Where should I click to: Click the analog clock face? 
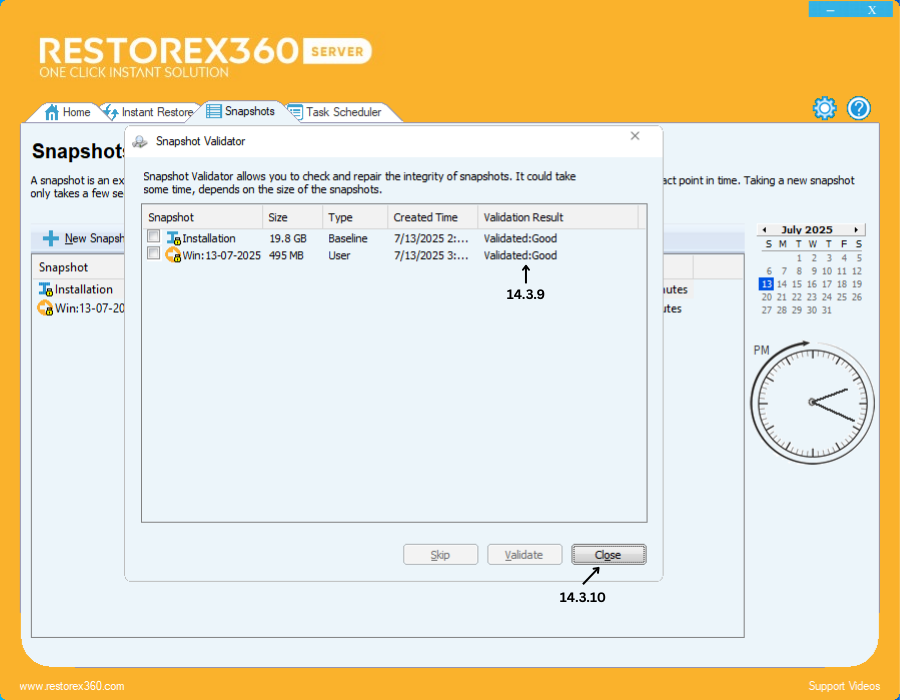pyautogui.click(x=813, y=403)
